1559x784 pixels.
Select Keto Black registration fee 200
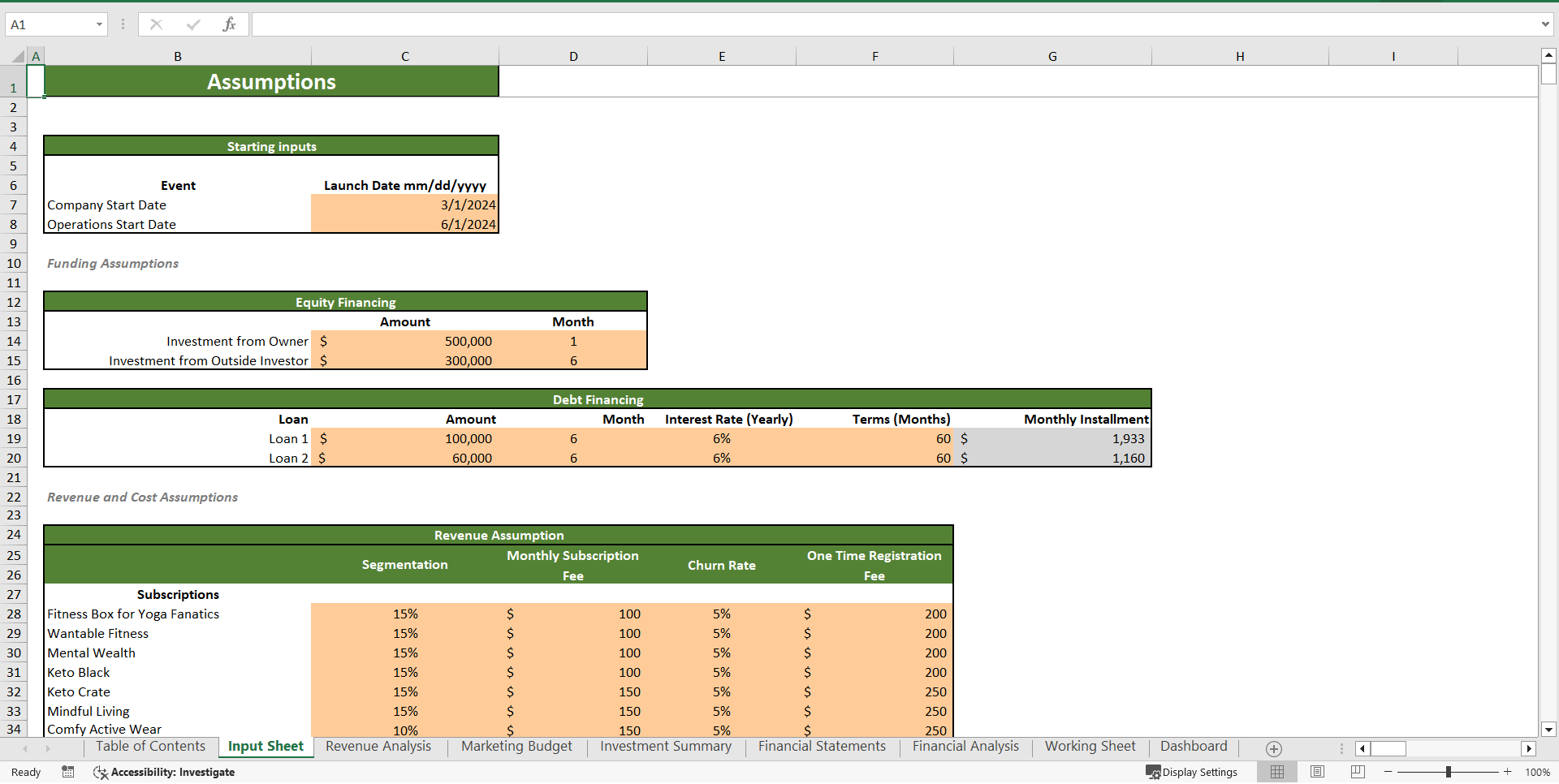(875, 672)
